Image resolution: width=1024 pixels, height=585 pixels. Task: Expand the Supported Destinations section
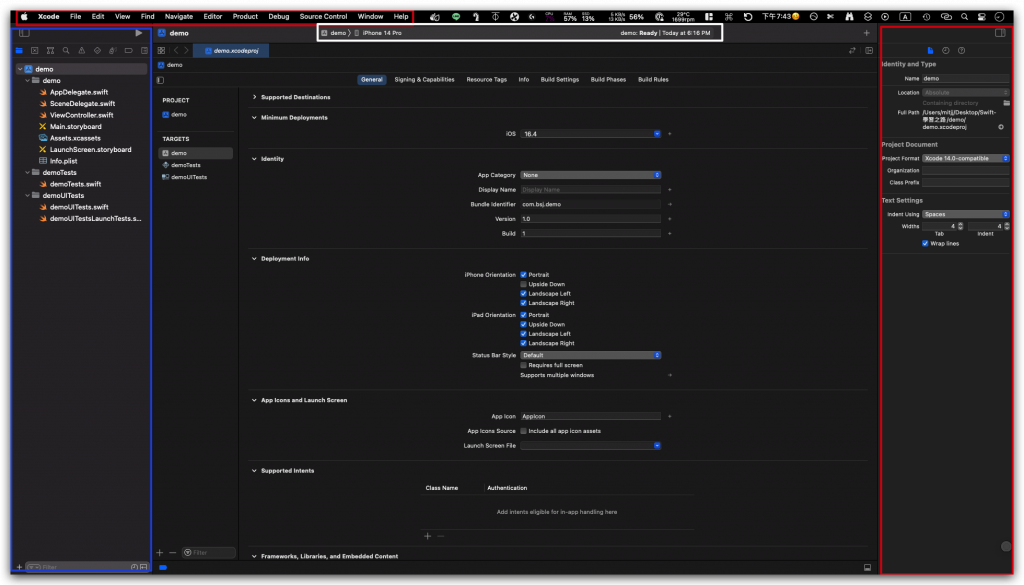[x=254, y=97]
